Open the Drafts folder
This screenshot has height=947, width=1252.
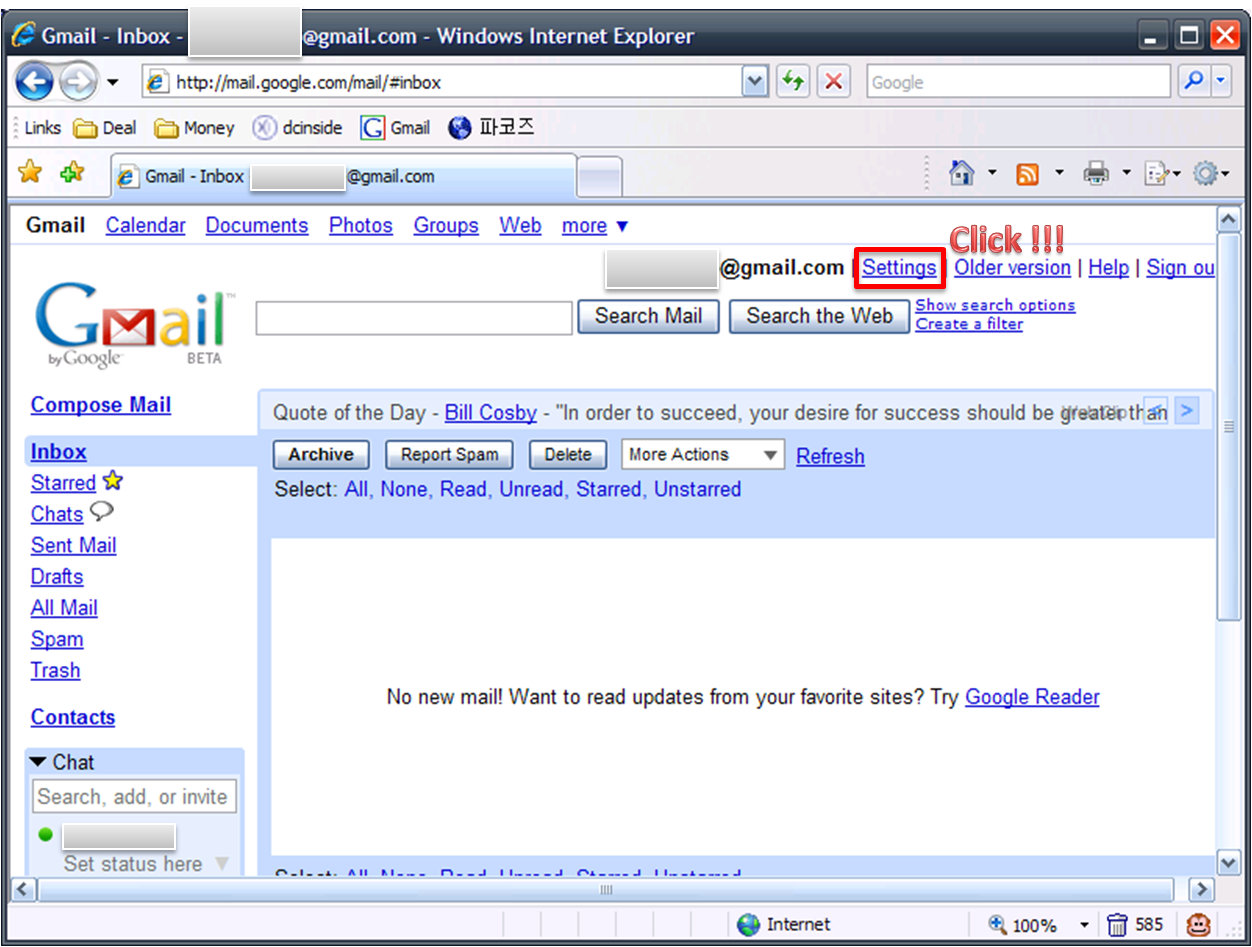(57, 577)
